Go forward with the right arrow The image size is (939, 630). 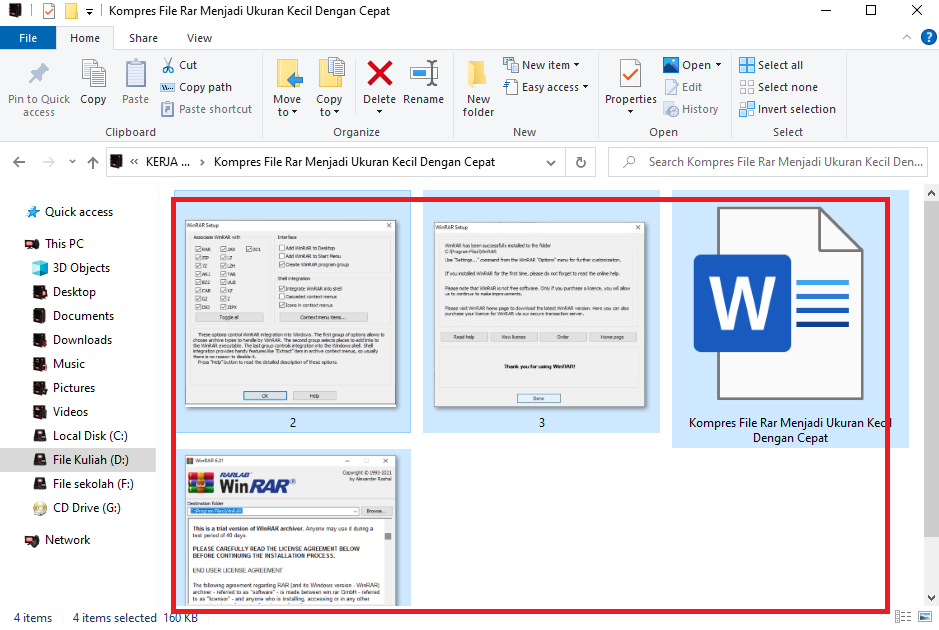[49, 162]
